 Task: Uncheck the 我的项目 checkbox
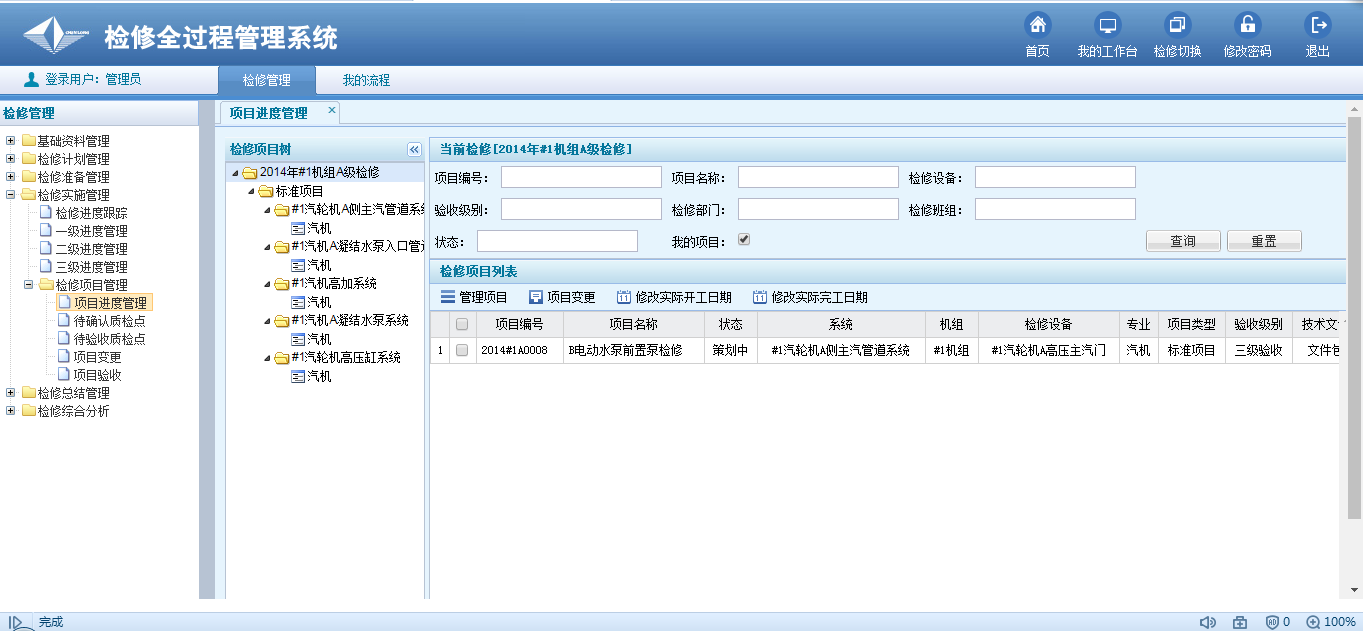[743, 240]
